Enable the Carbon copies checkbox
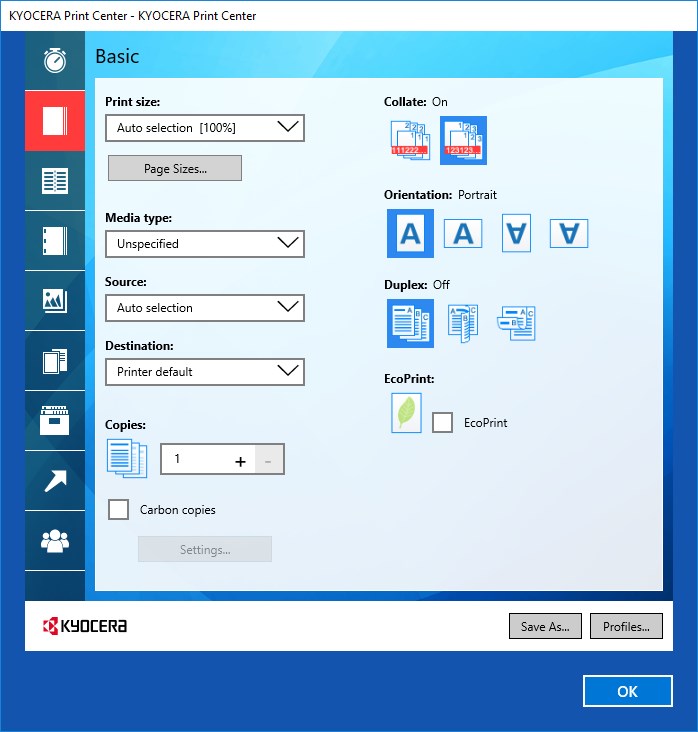 [119, 509]
